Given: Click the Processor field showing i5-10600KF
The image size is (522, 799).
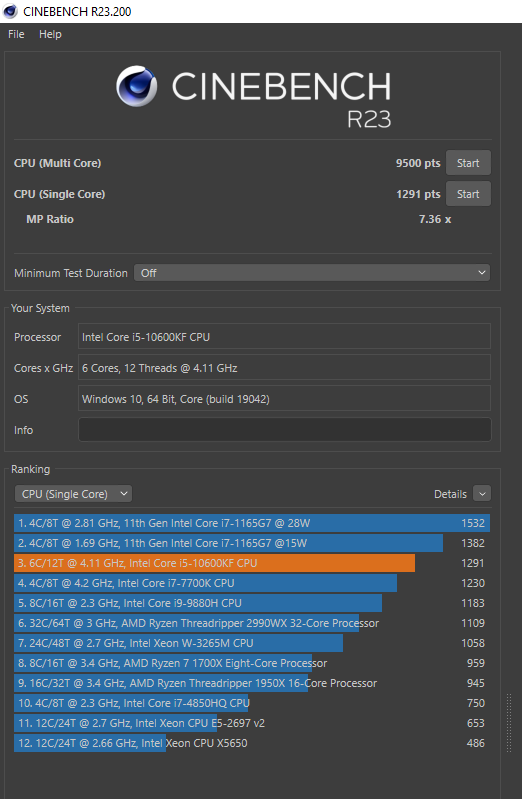Looking at the screenshot, I should point(284,337).
